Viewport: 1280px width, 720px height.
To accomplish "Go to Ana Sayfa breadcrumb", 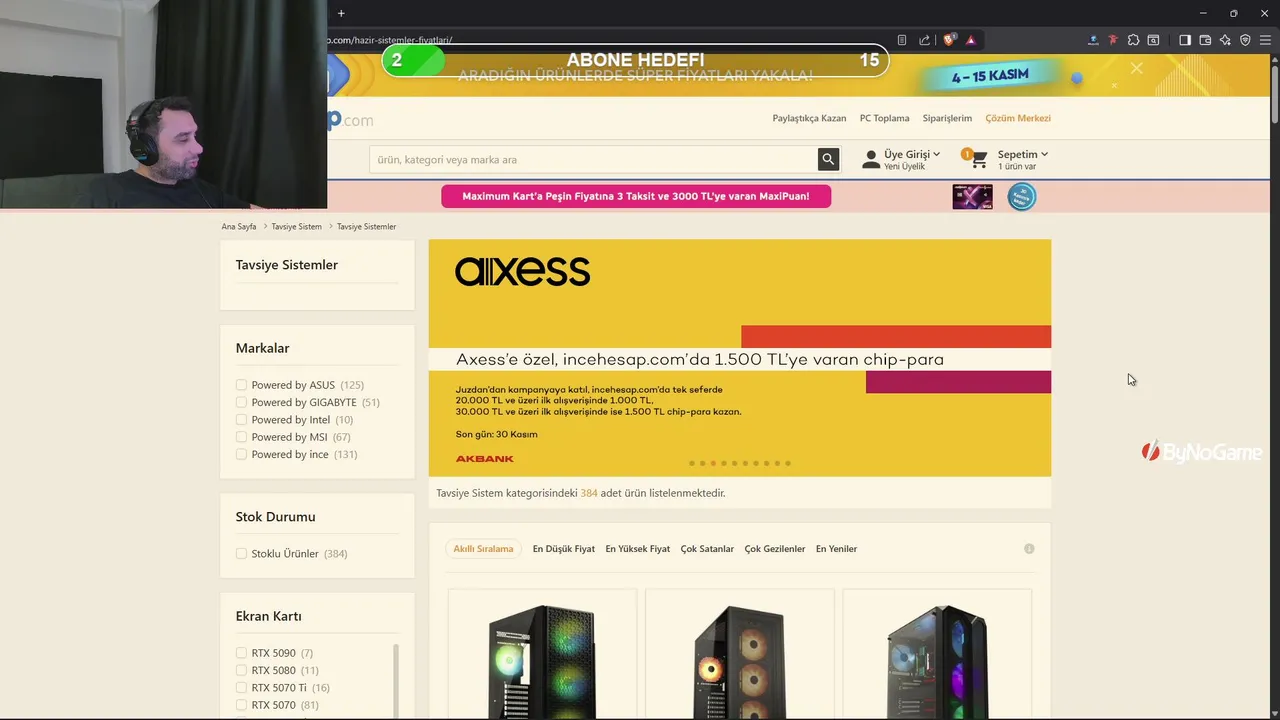I will coord(239,227).
